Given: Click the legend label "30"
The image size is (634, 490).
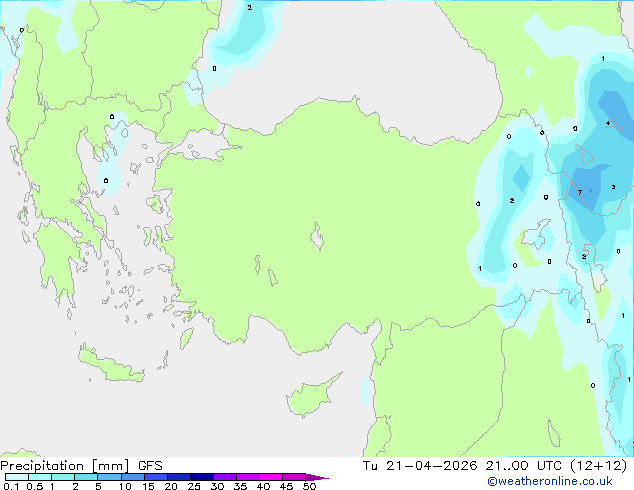Looking at the screenshot, I should click(x=217, y=486).
